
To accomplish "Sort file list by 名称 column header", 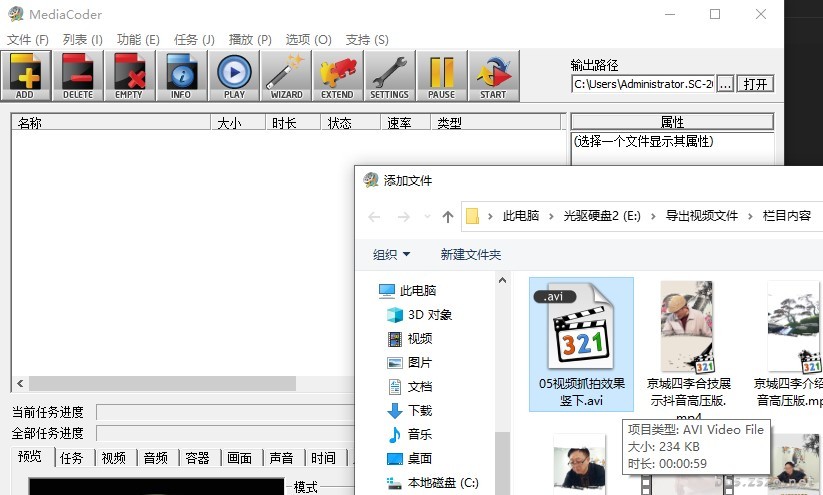I will pos(111,123).
